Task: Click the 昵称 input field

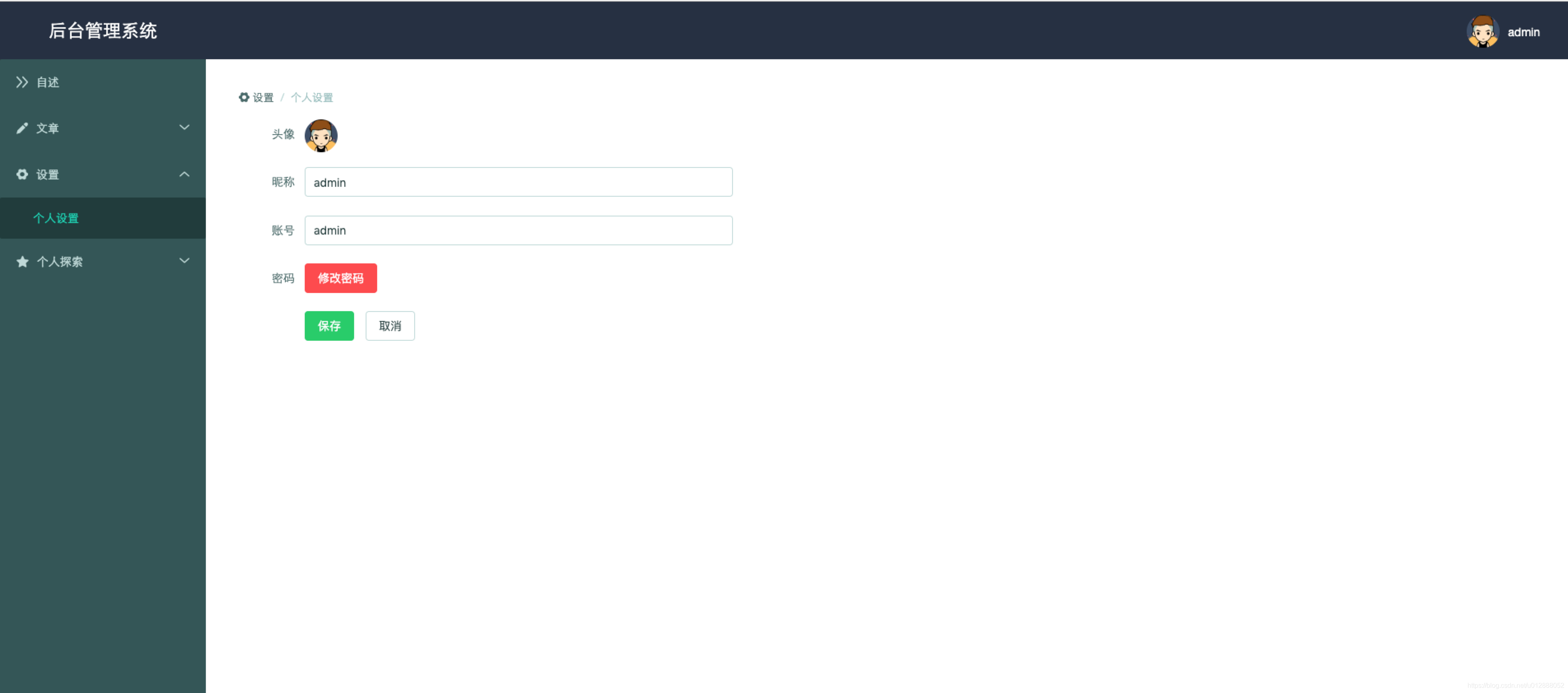Action: (519, 182)
